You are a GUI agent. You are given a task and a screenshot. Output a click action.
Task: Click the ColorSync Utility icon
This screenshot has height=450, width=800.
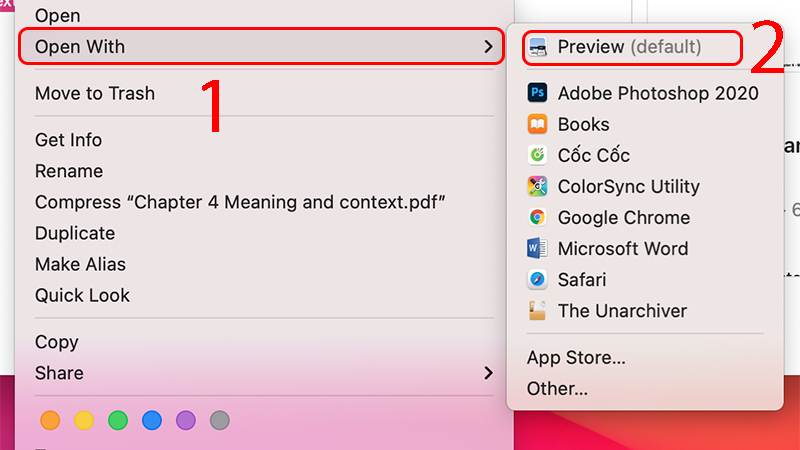click(x=538, y=186)
